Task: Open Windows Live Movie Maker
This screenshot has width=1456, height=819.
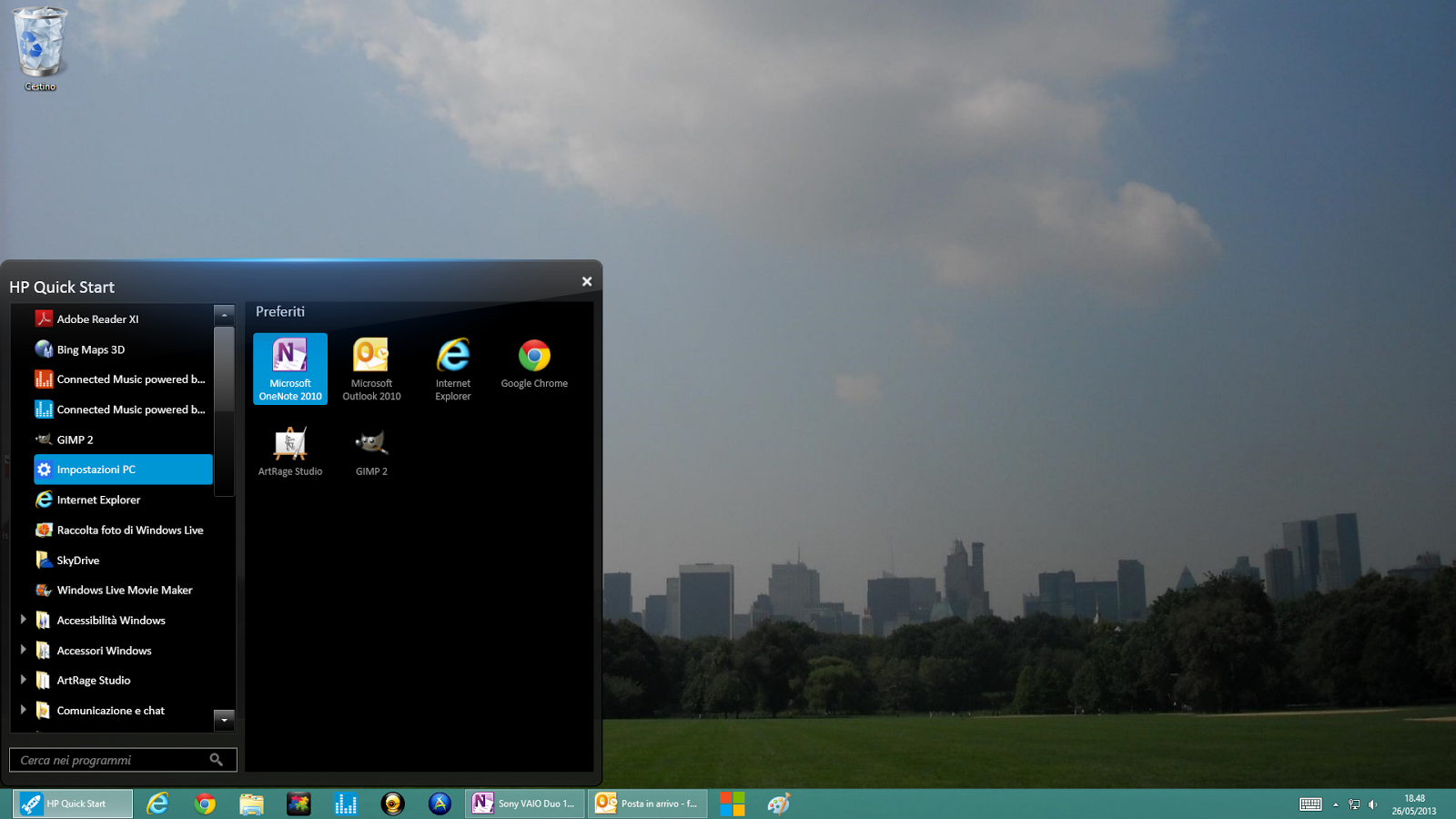Action: [123, 590]
